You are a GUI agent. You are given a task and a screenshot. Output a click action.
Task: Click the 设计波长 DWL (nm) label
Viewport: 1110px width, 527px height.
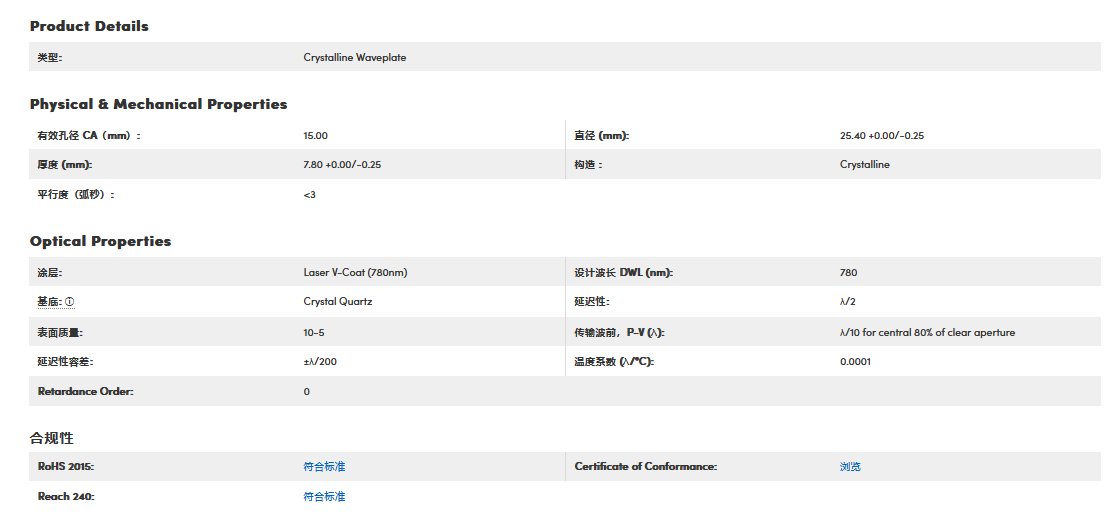623,272
